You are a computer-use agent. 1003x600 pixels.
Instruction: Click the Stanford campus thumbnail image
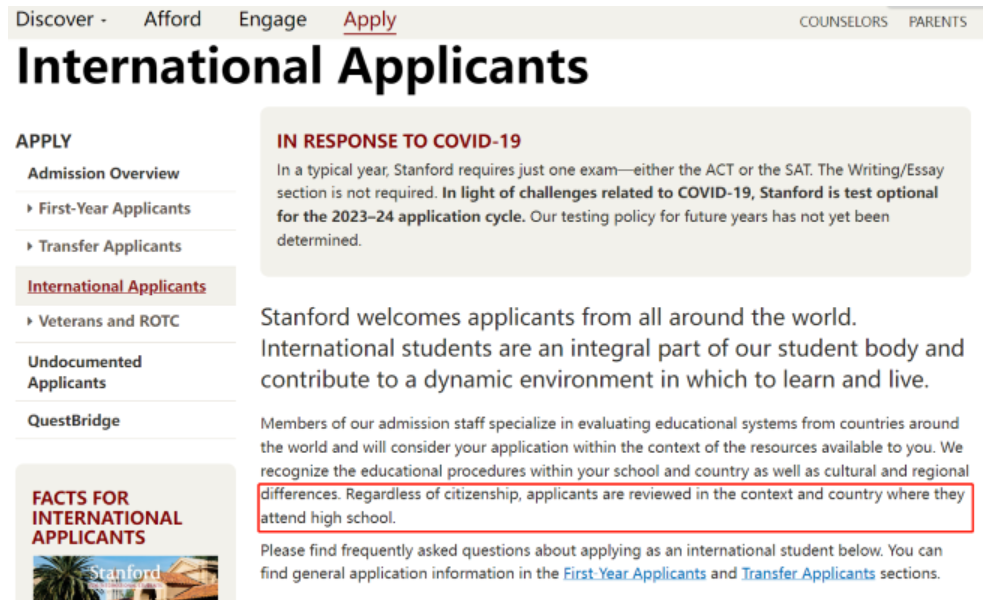point(125,577)
